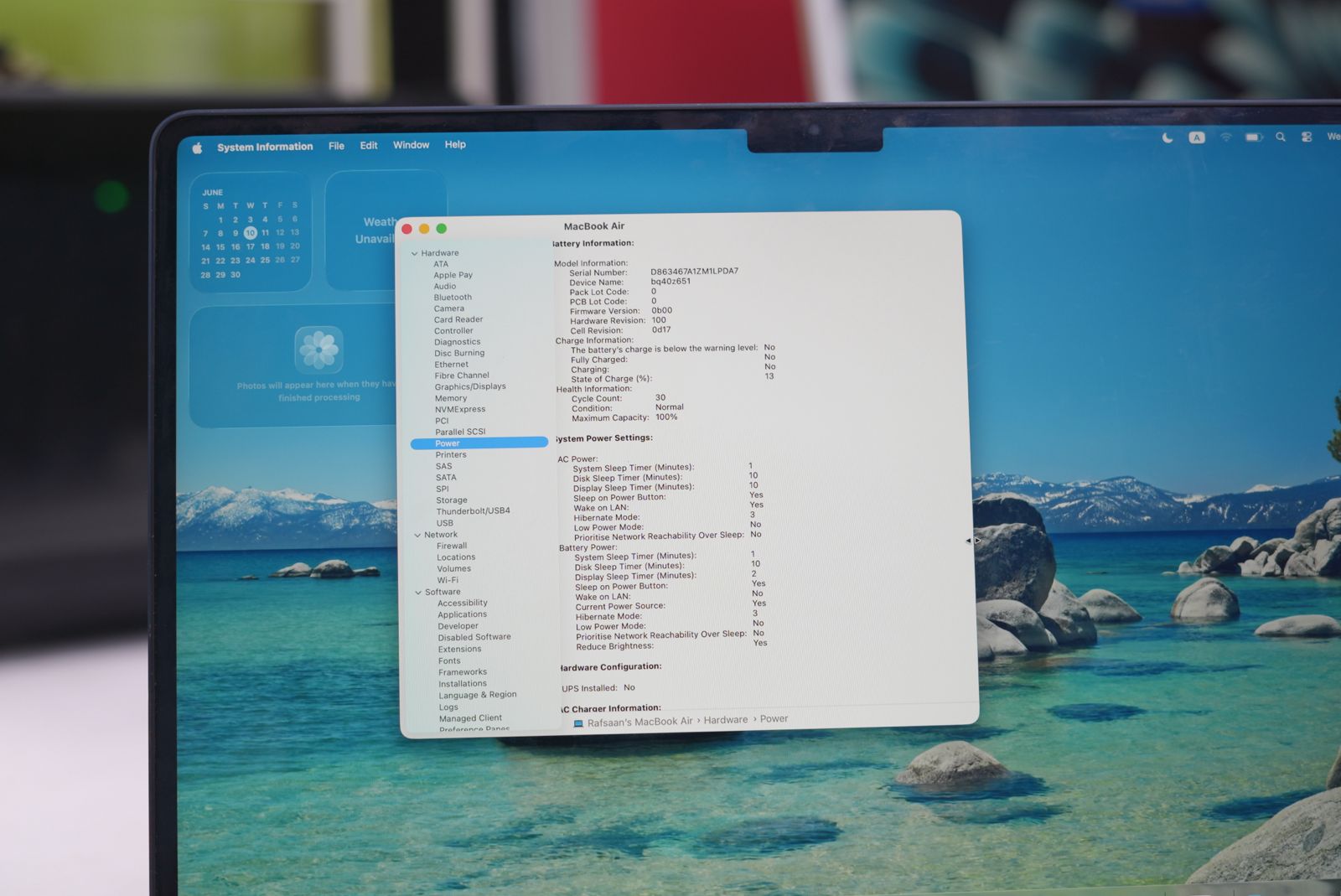The width and height of the screenshot is (1341, 896).
Task: Collapse the Hardware section
Action: [x=414, y=253]
